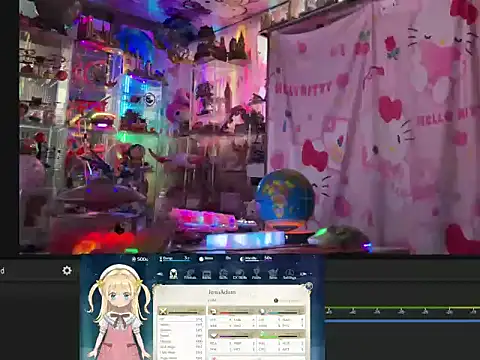Click the coin counter 500s icon

(134, 259)
